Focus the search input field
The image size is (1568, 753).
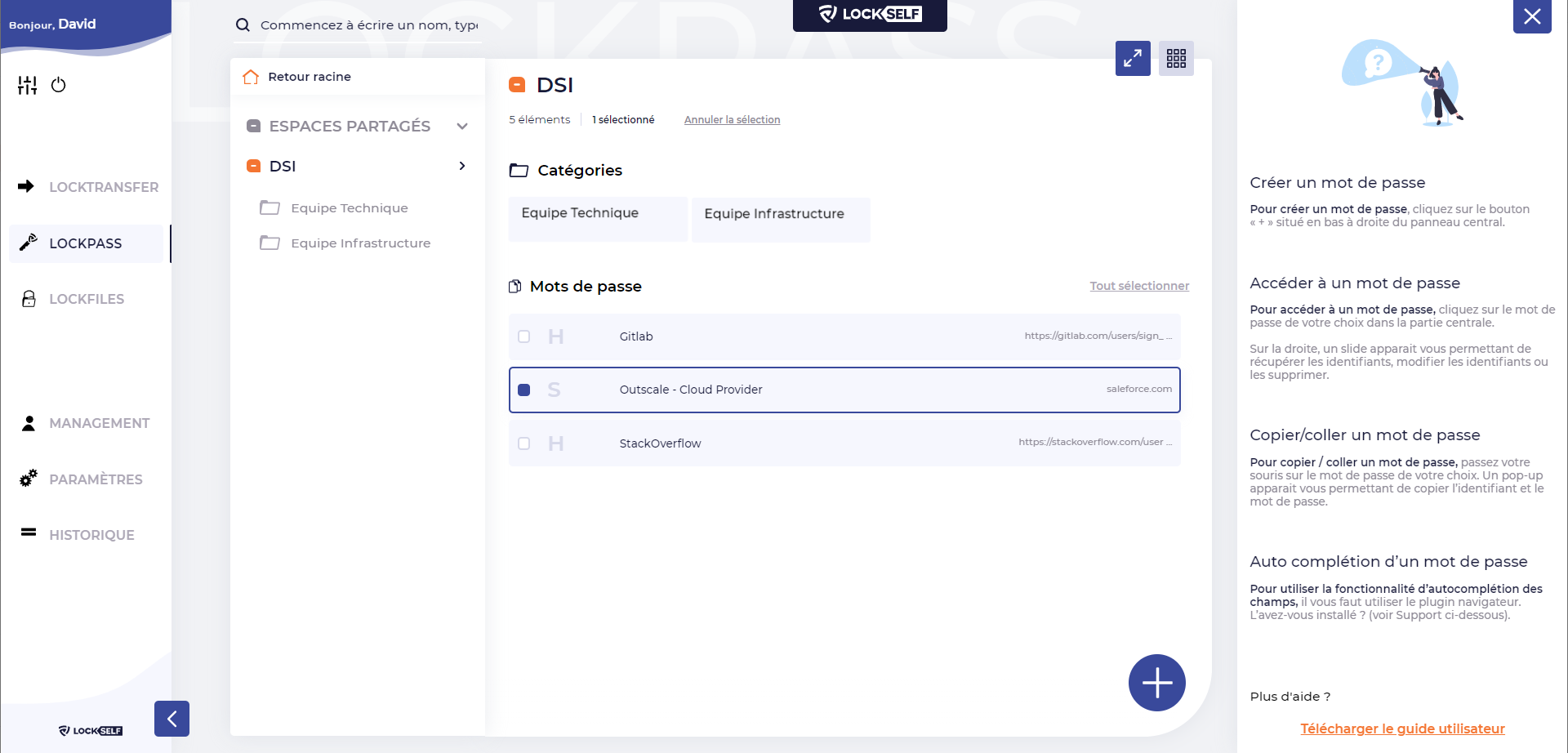pos(369,25)
